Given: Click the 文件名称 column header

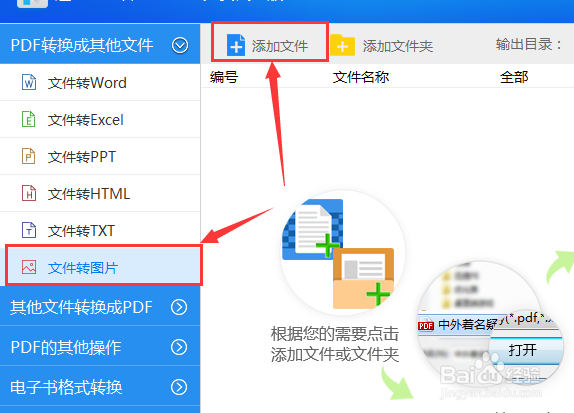Looking at the screenshot, I should tap(361, 77).
